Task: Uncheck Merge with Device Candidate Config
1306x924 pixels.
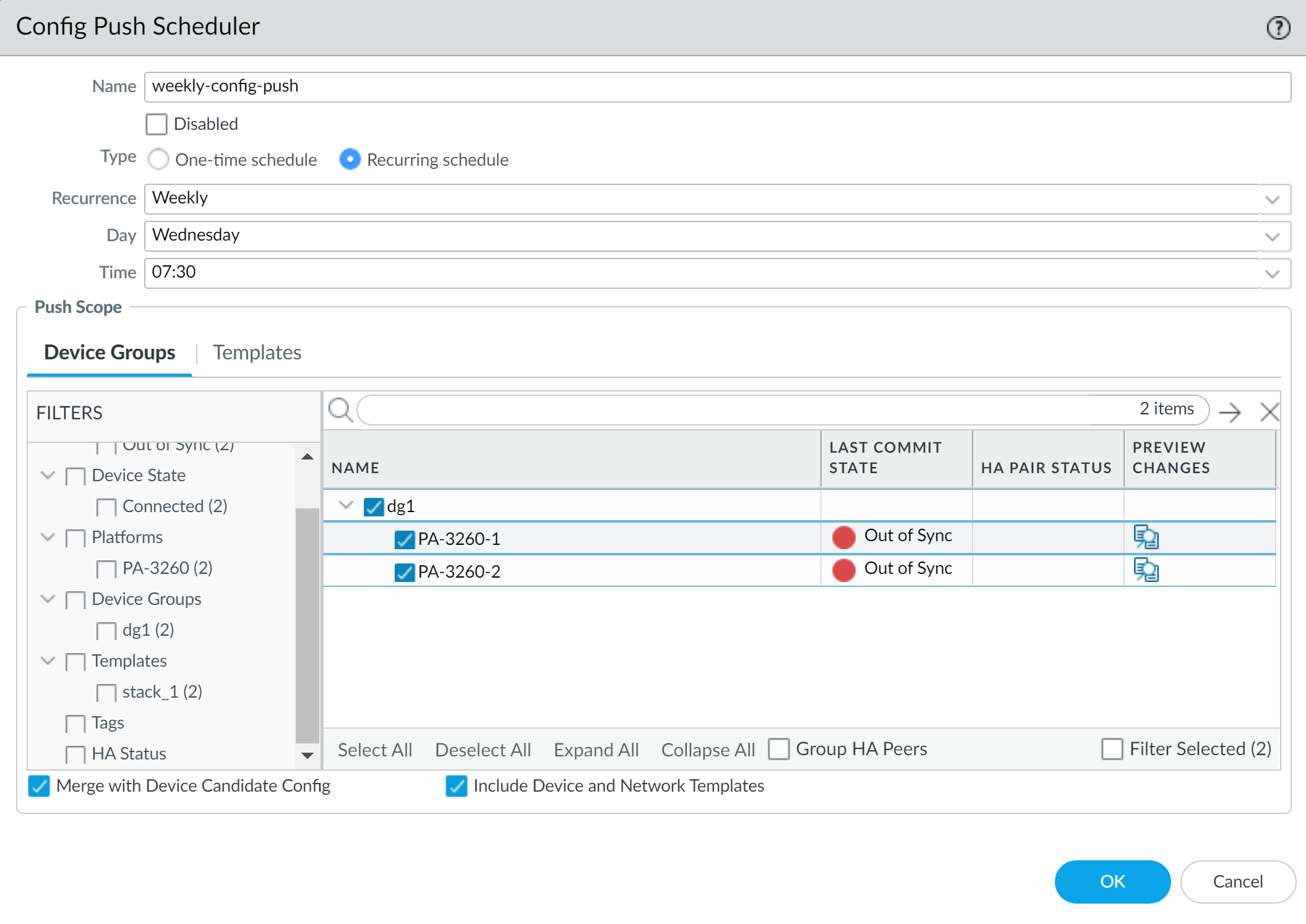Action: (x=39, y=786)
